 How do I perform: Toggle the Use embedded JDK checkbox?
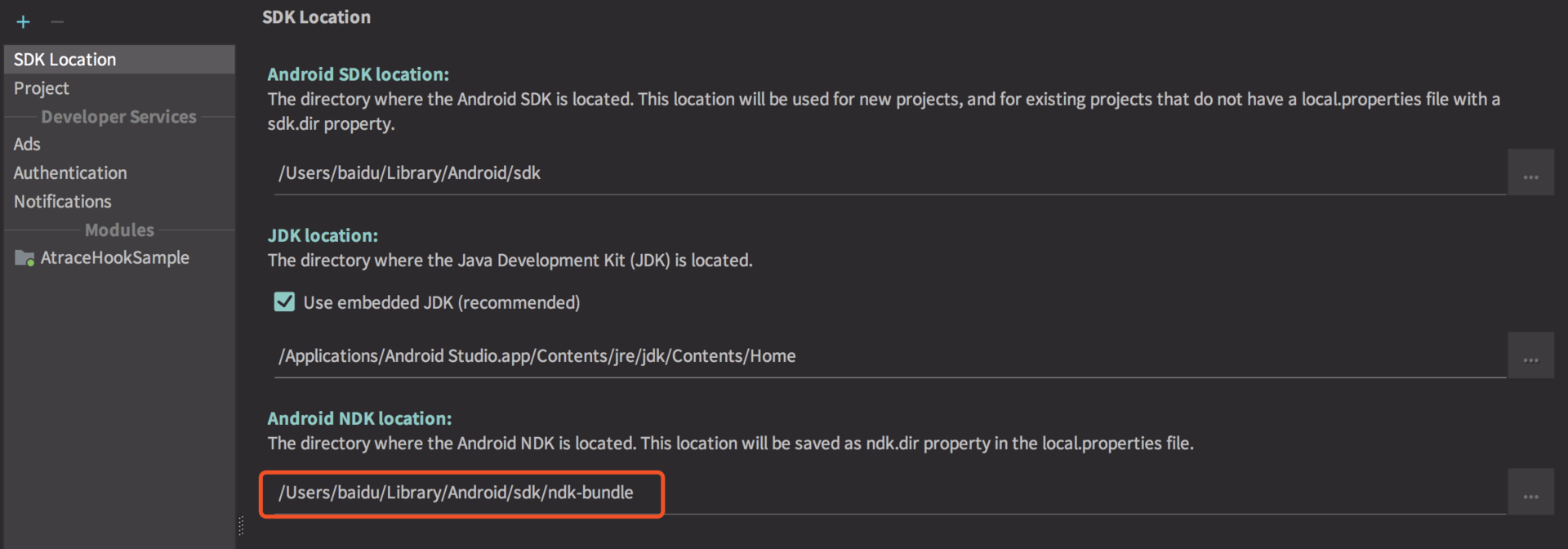(x=284, y=302)
